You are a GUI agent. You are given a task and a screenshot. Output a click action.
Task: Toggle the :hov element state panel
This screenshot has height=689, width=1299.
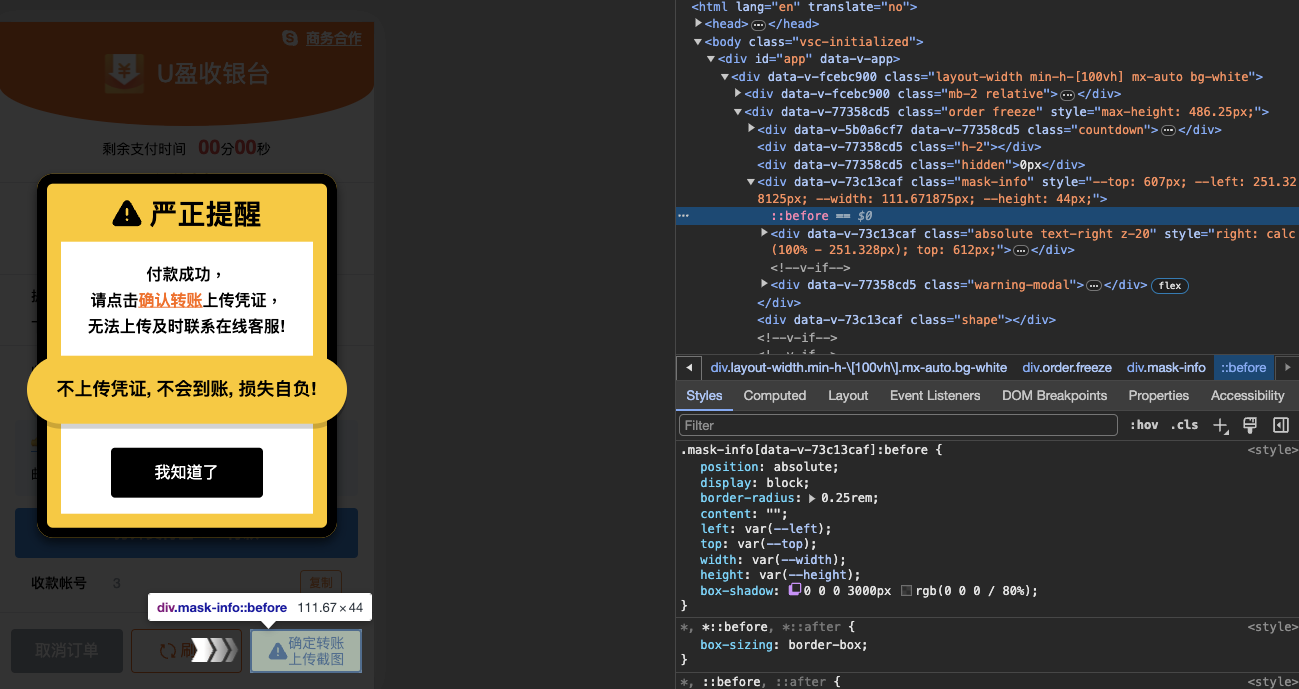tap(1143, 425)
